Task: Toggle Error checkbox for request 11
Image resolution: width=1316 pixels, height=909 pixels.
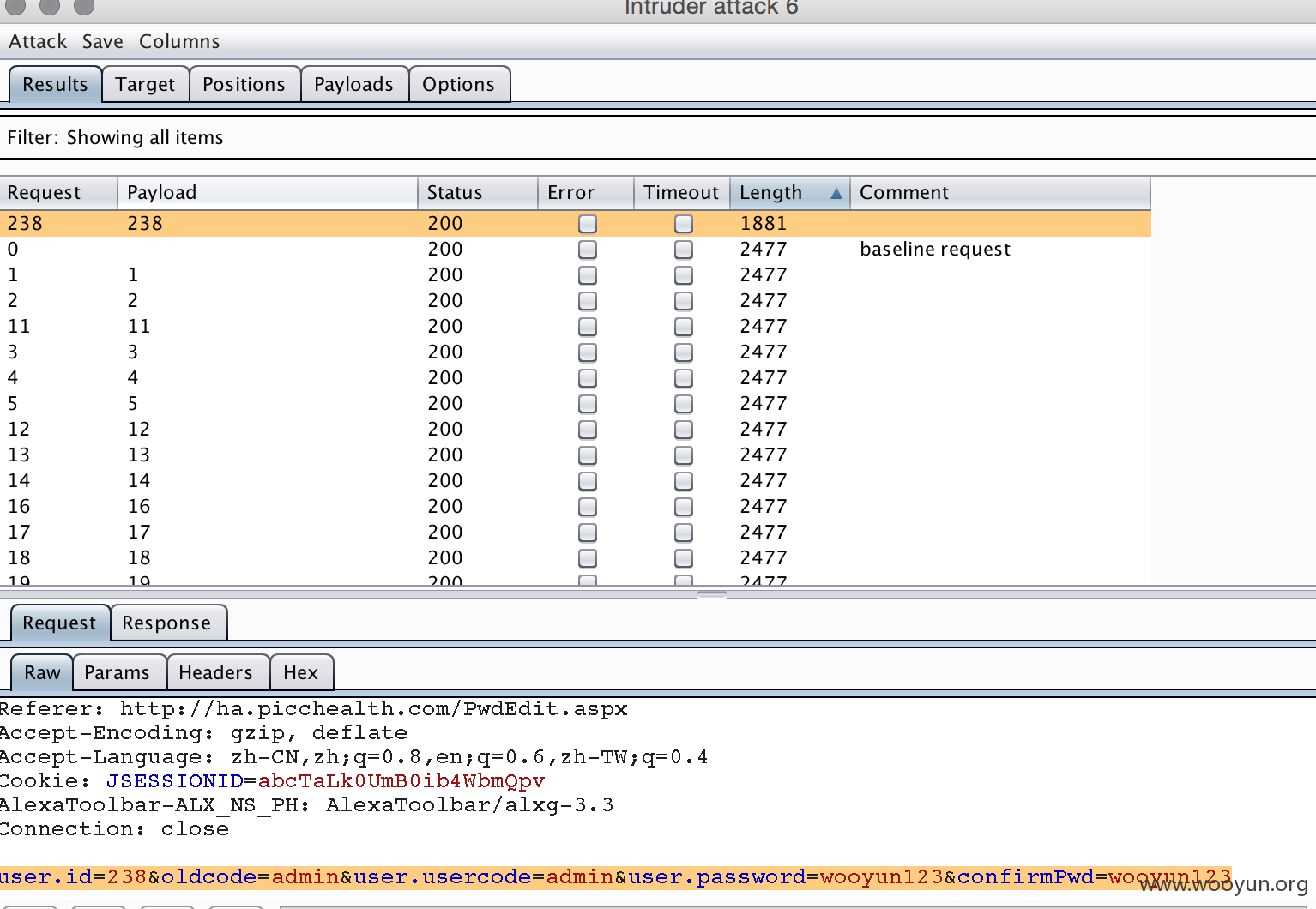Action: click(x=588, y=326)
